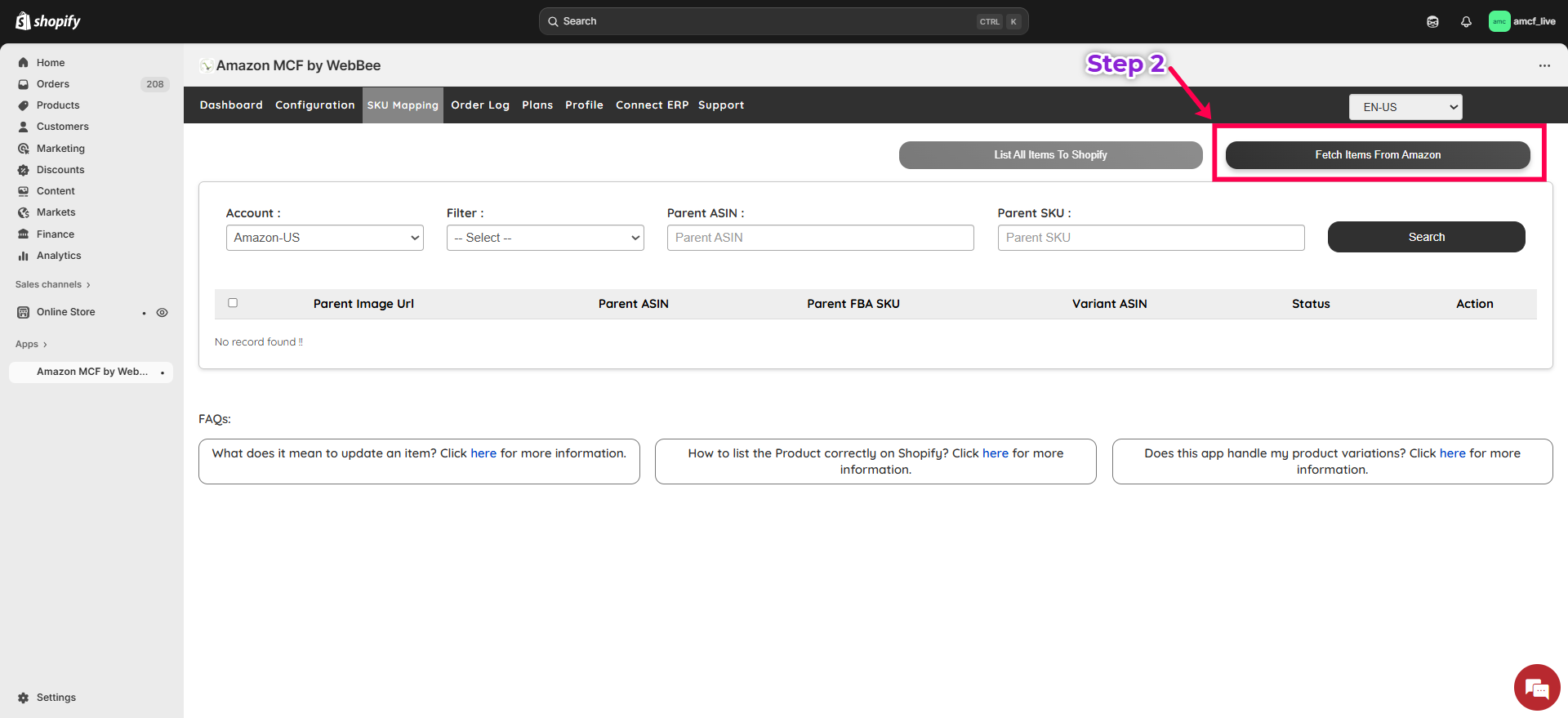Open the Configuration tab

click(x=314, y=105)
